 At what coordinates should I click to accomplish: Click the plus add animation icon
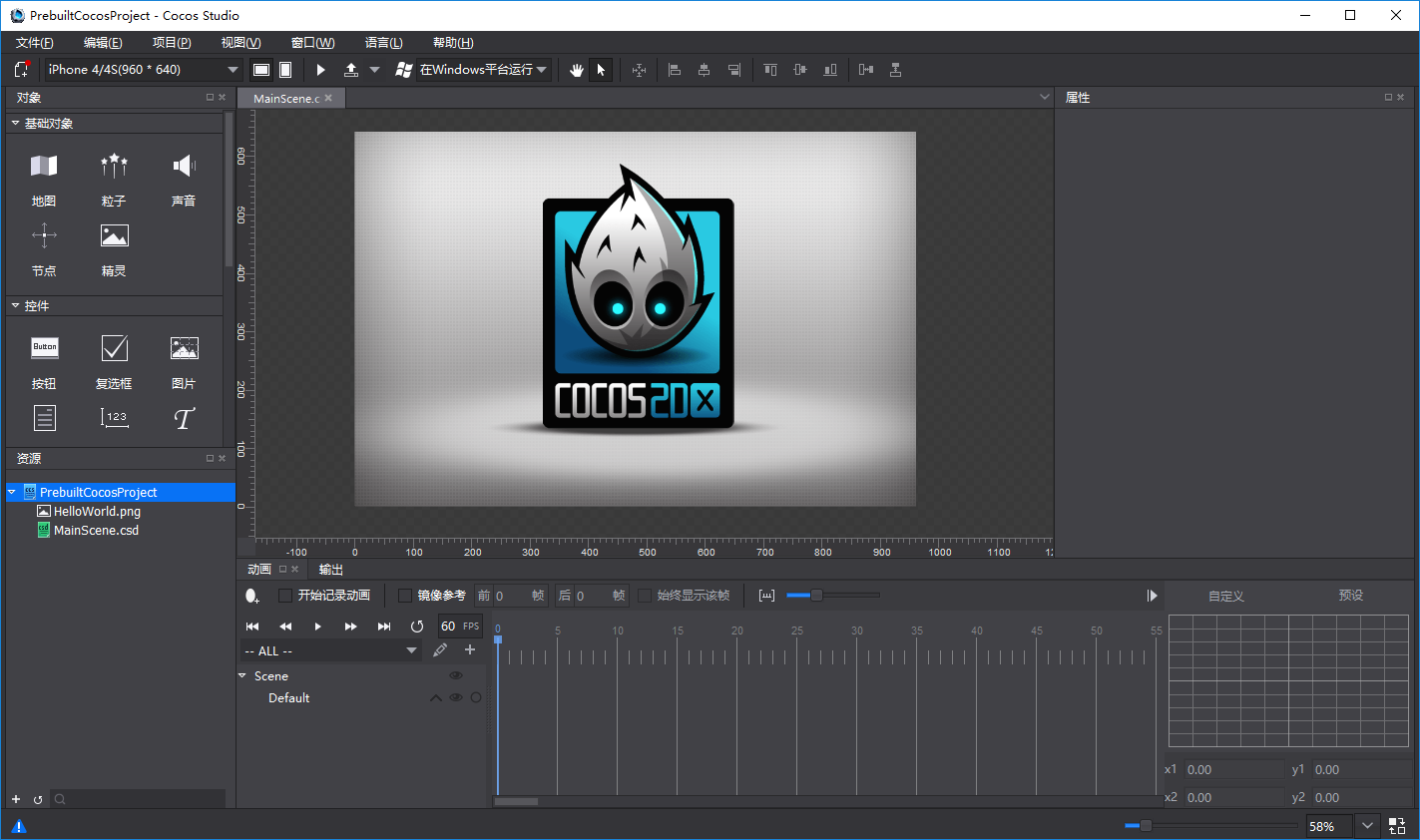(470, 650)
